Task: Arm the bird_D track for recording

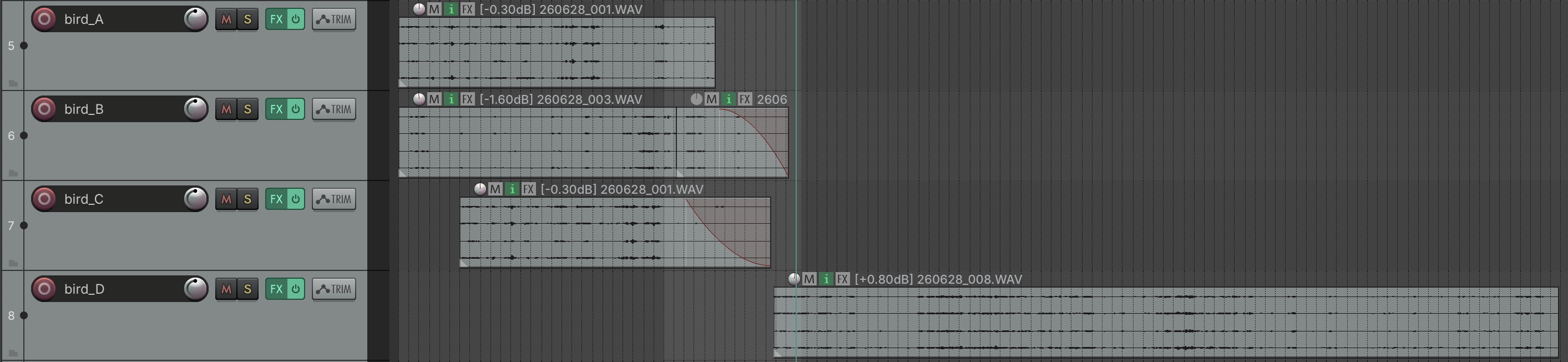Action: click(x=44, y=289)
